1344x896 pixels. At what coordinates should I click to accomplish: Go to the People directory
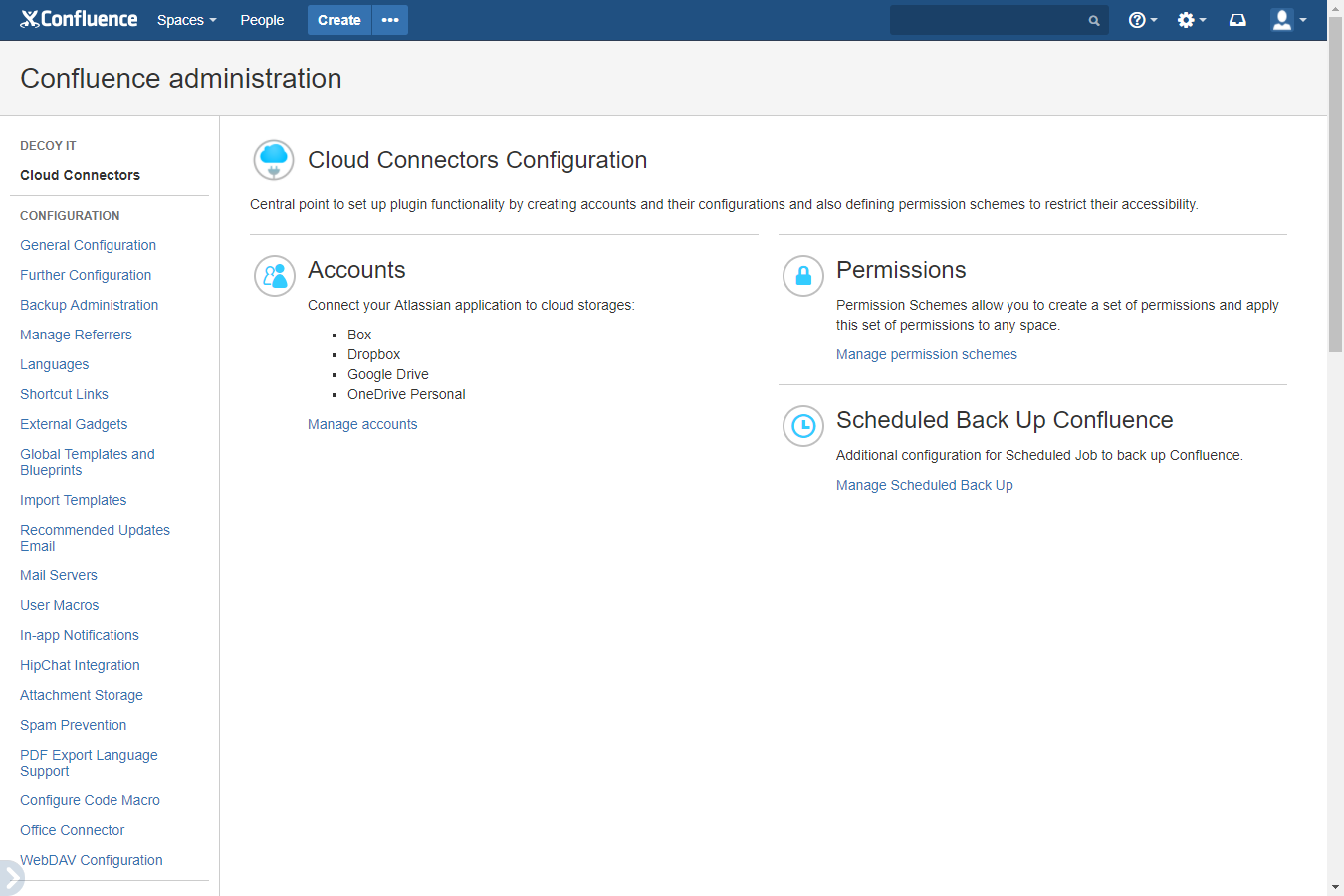[x=262, y=20]
